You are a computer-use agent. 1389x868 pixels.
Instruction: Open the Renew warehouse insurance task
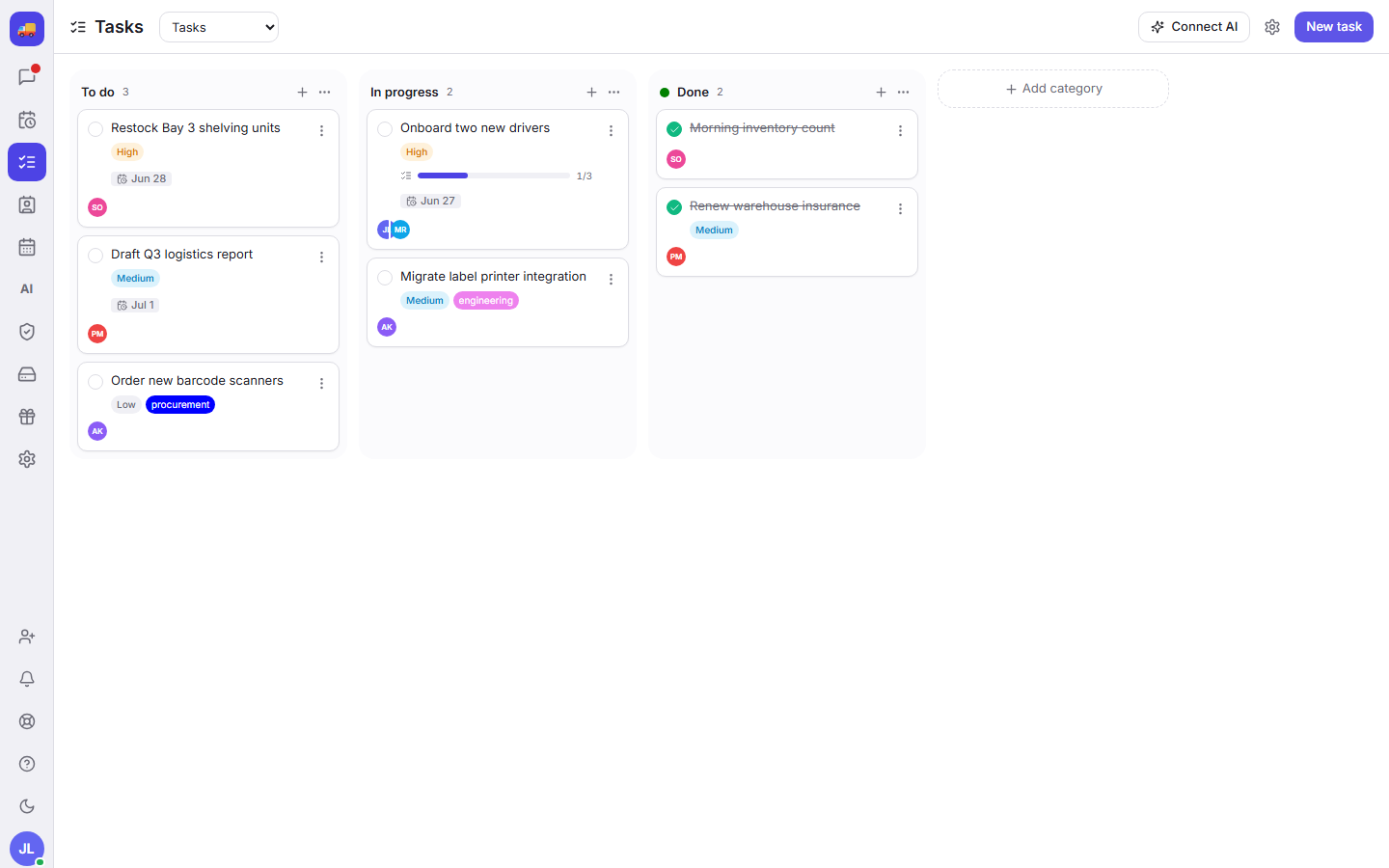(775, 205)
